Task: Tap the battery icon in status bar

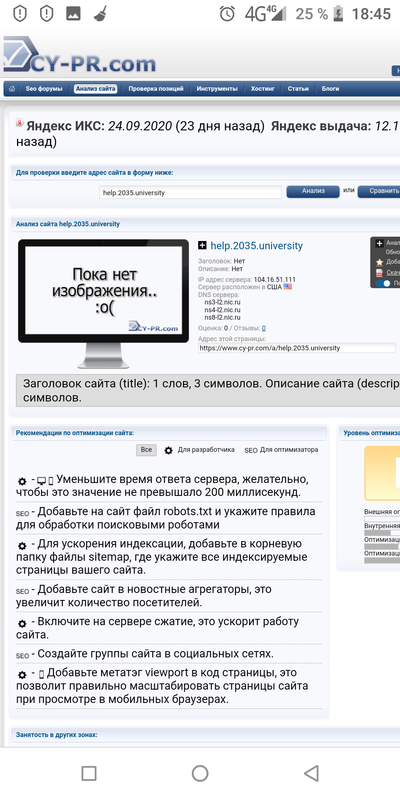Action: [x=338, y=14]
